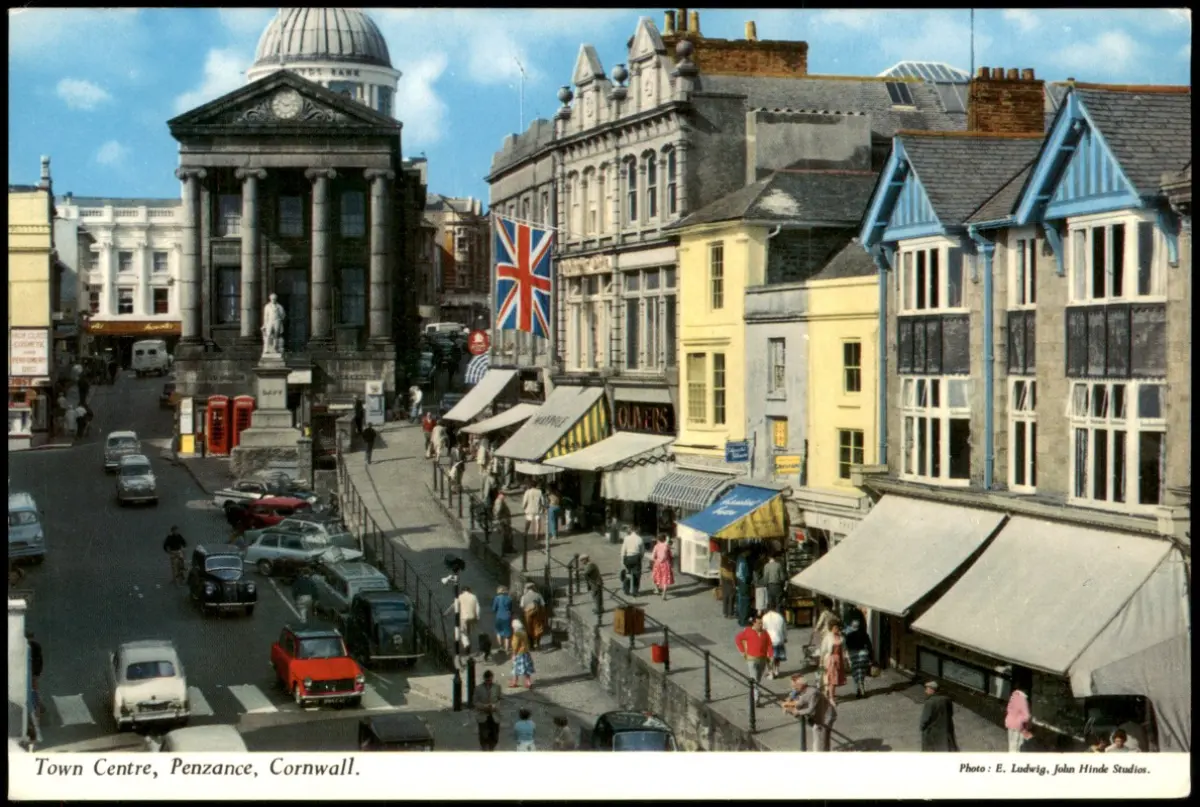This screenshot has height=807, width=1200.
Task: Click the clock on the building pediment
Action: tap(286, 104)
